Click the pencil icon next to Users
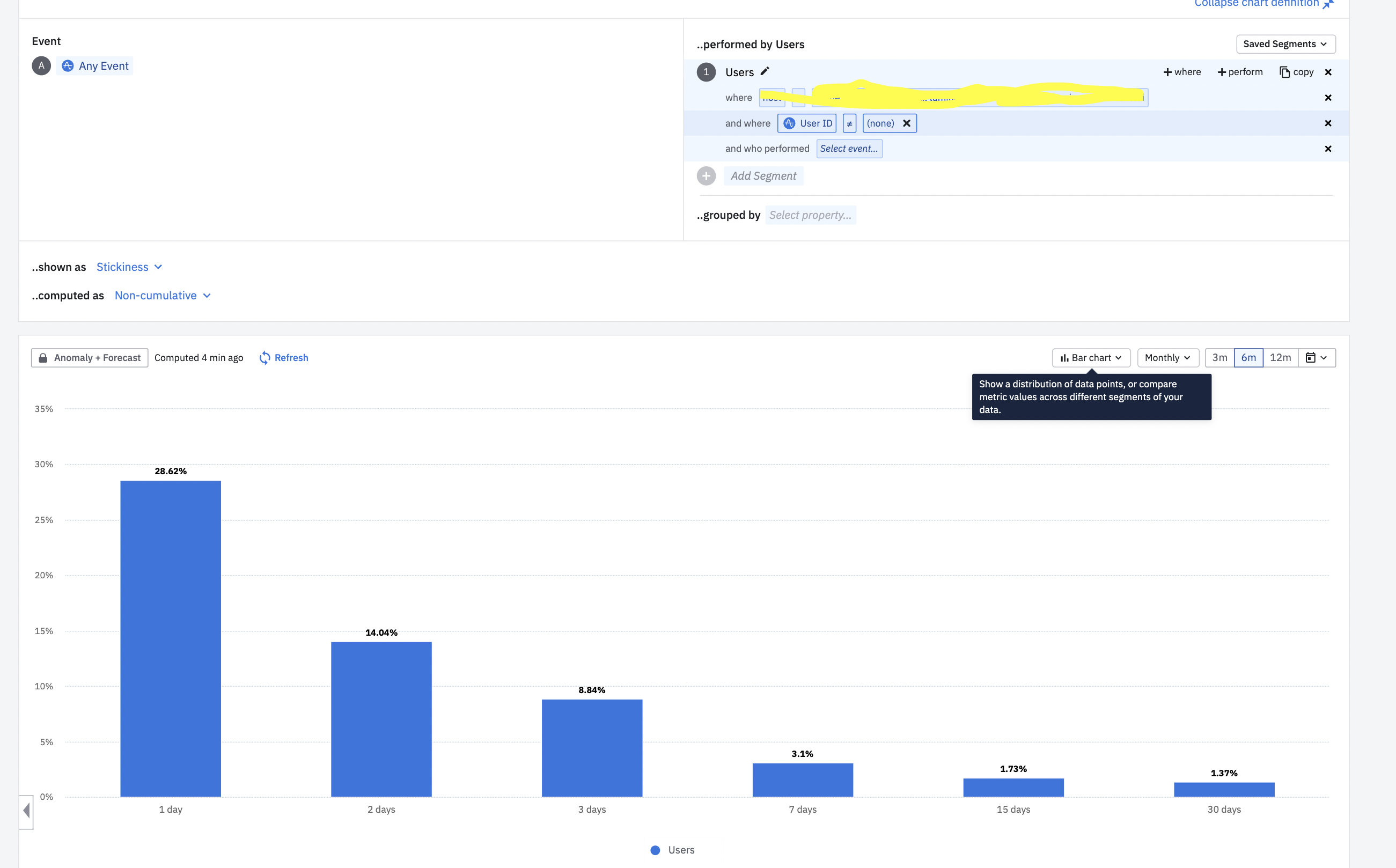Image resolution: width=1396 pixels, height=868 pixels. click(x=765, y=71)
